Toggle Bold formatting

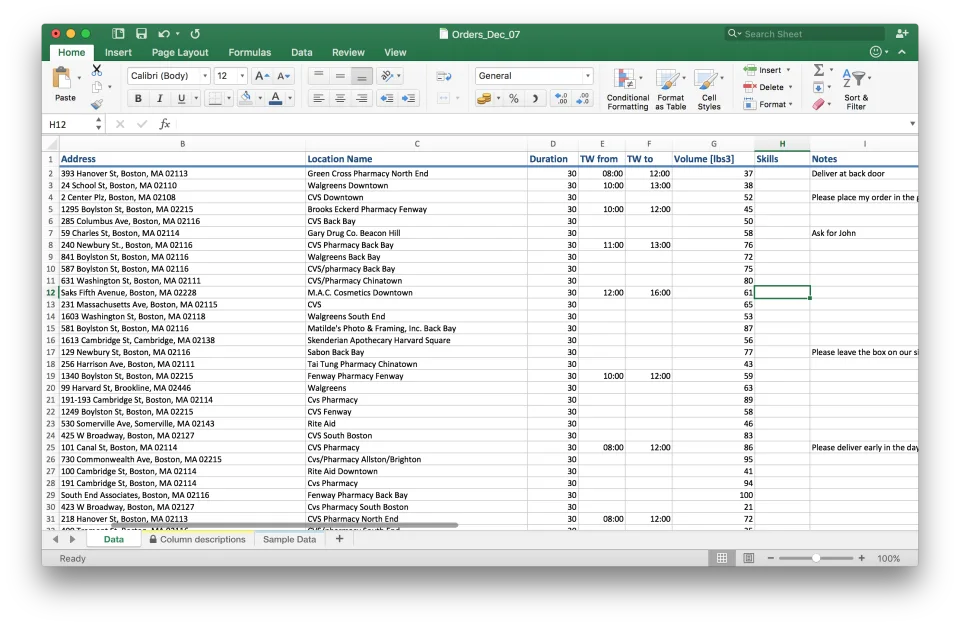pyautogui.click(x=138, y=98)
